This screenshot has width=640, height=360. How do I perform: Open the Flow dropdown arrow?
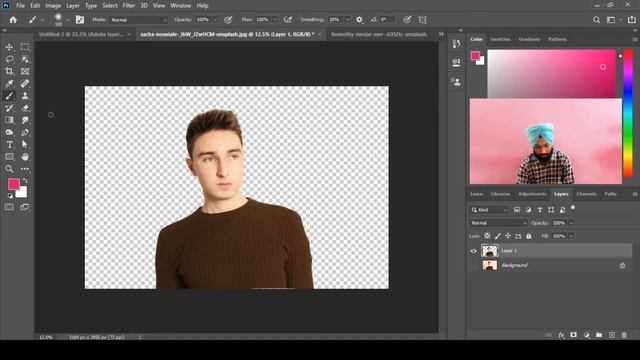point(275,20)
